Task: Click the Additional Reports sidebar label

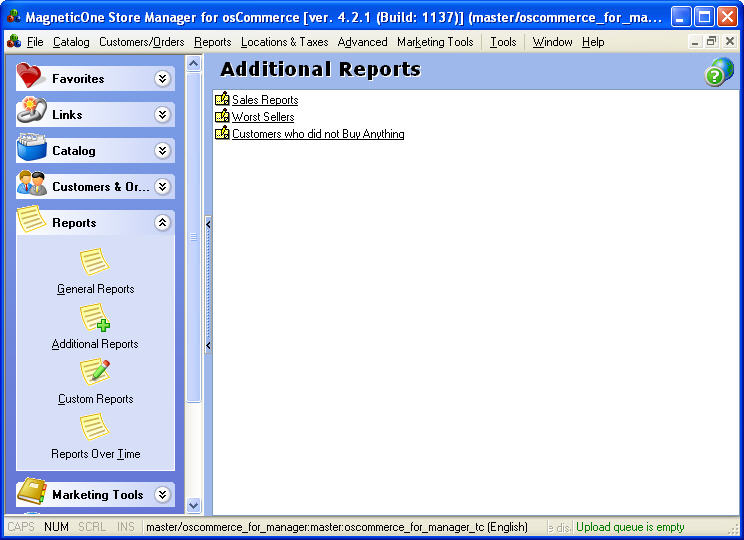Action: pyautogui.click(x=95, y=344)
